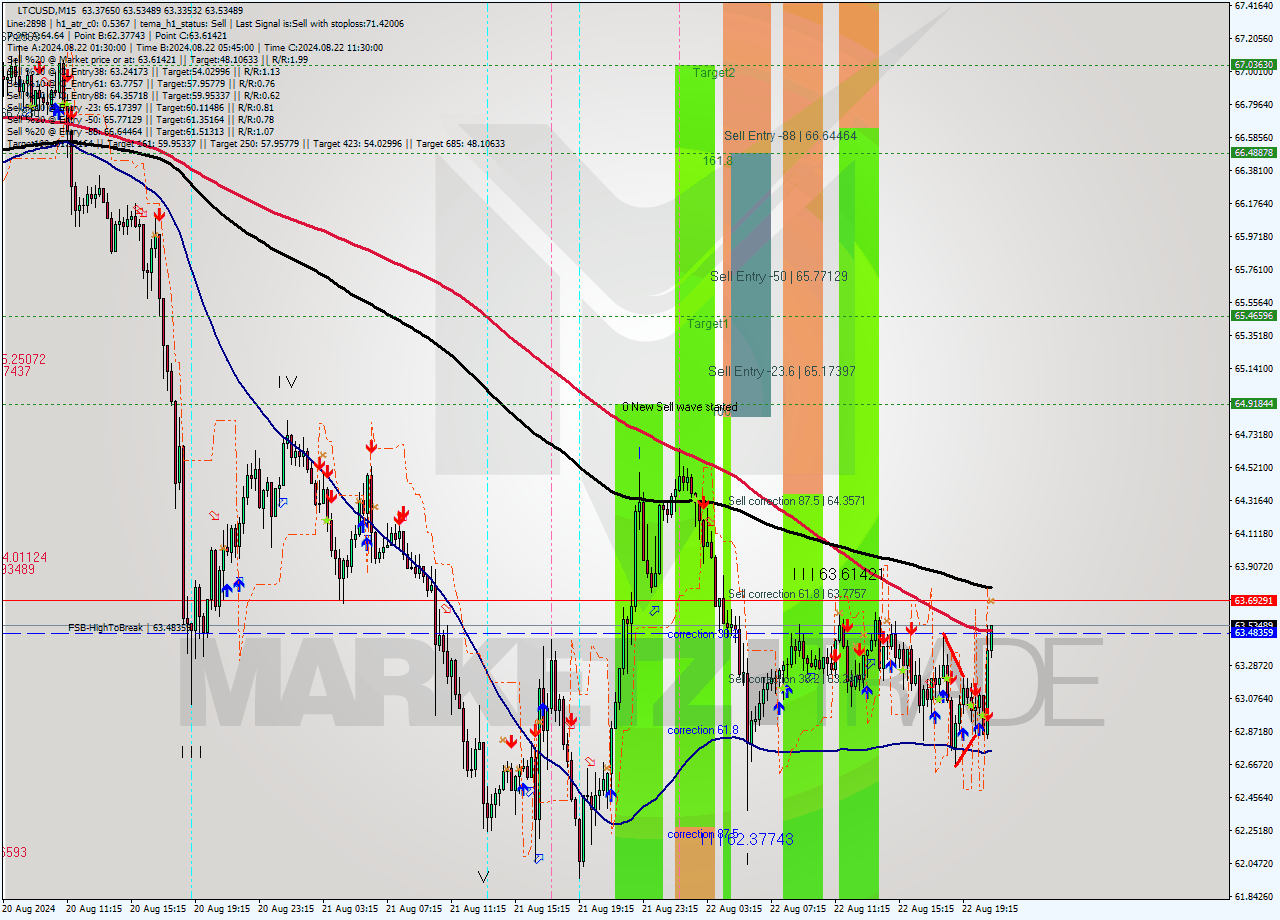Screen dimensions: 1280x920
Task: Click the 62.45640 price axis value
Action: tap(1253, 797)
